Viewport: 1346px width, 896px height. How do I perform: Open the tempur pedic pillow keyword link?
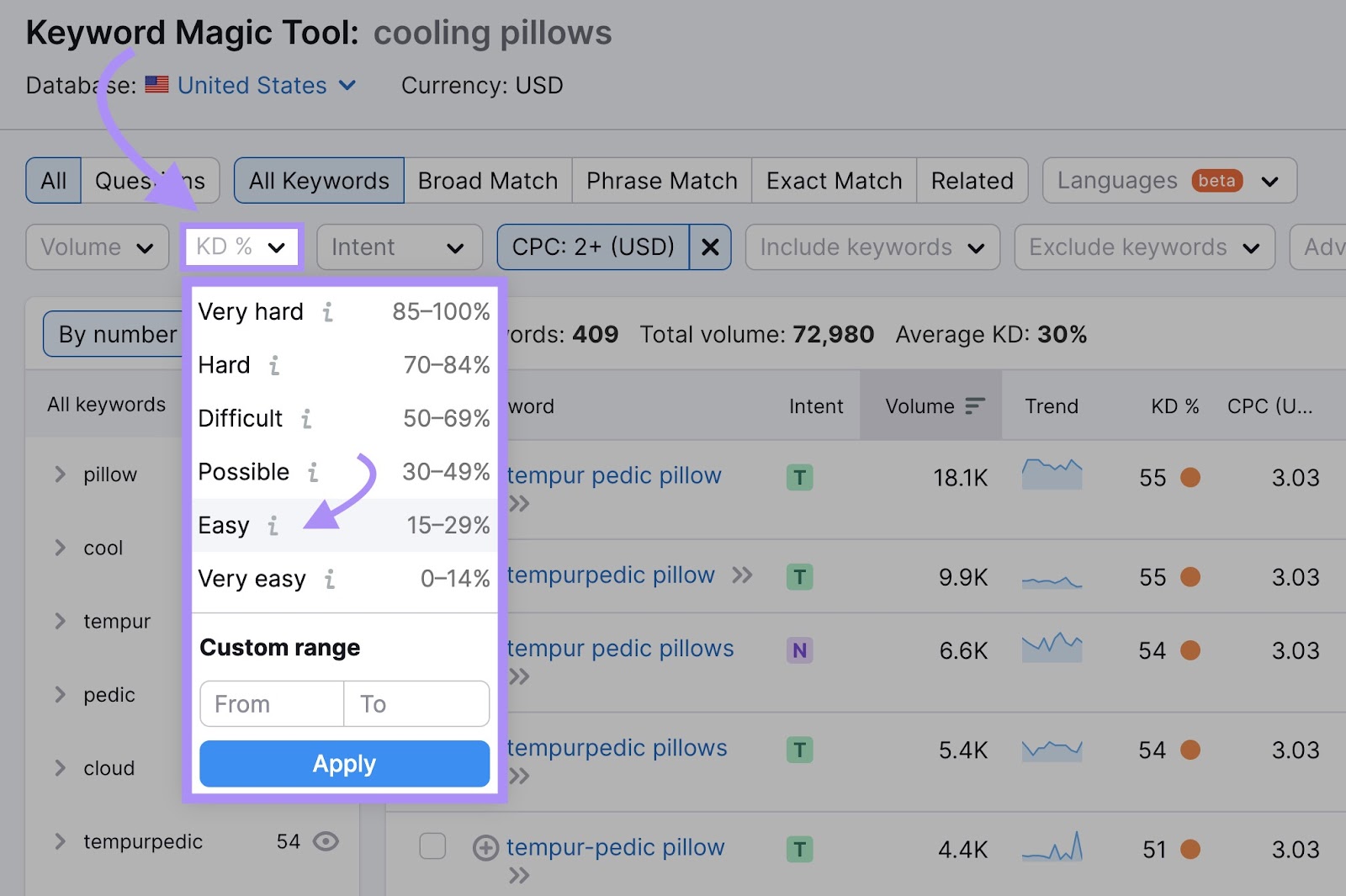coord(614,475)
